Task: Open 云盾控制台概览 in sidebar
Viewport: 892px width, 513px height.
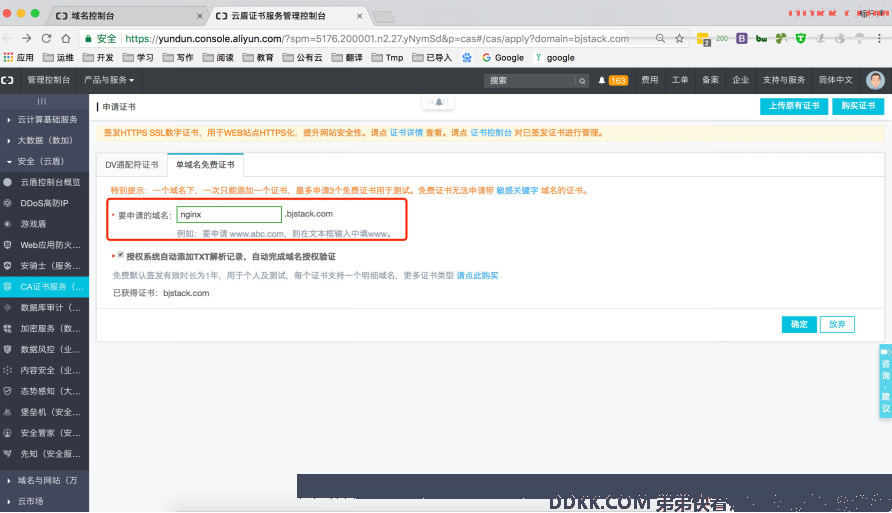Action: (x=43, y=182)
